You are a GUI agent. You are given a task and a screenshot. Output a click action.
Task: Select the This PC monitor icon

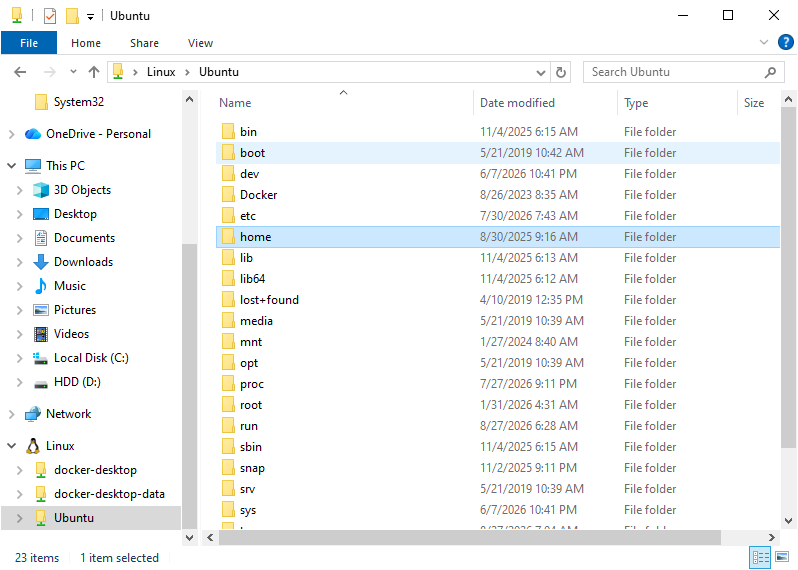(33, 166)
